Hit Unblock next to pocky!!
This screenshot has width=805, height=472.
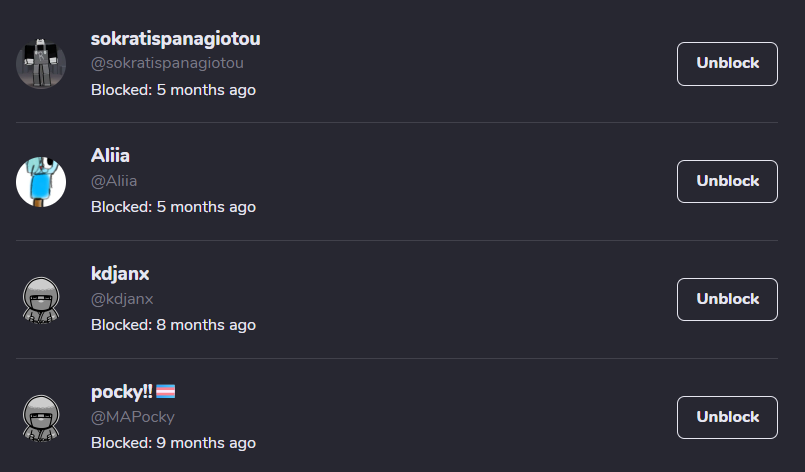(727, 417)
